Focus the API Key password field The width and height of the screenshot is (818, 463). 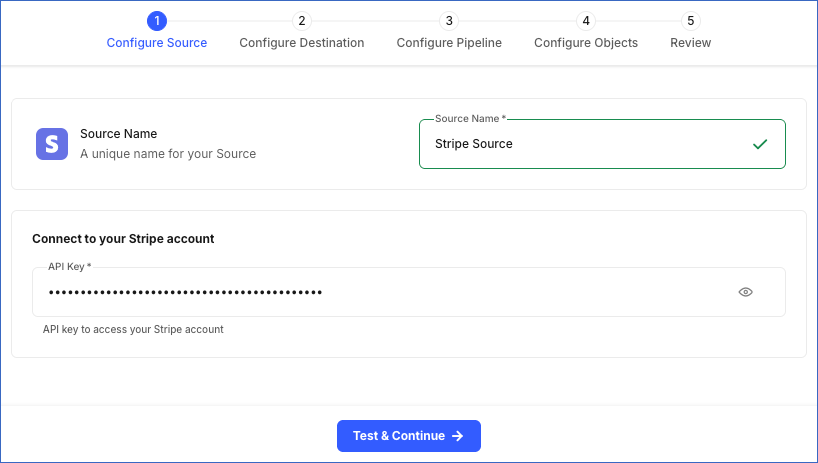(408, 292)
